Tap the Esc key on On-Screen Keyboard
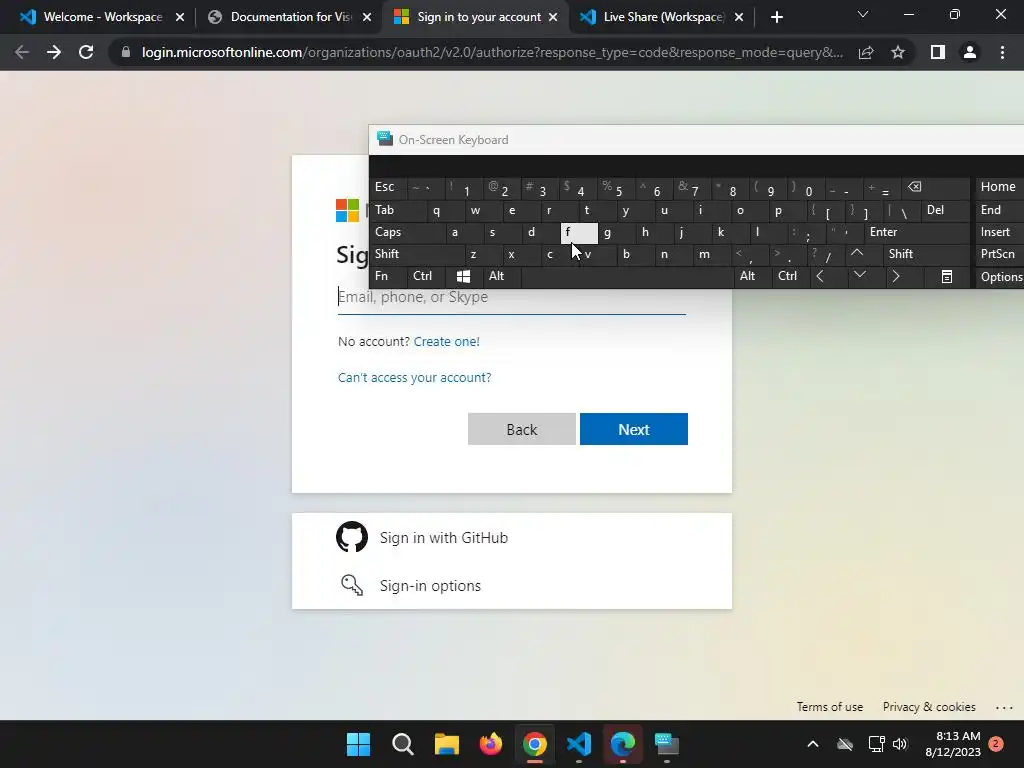The width and height of the screenshot is (1024, 768). pyautogui.click(x=389, y=188)
